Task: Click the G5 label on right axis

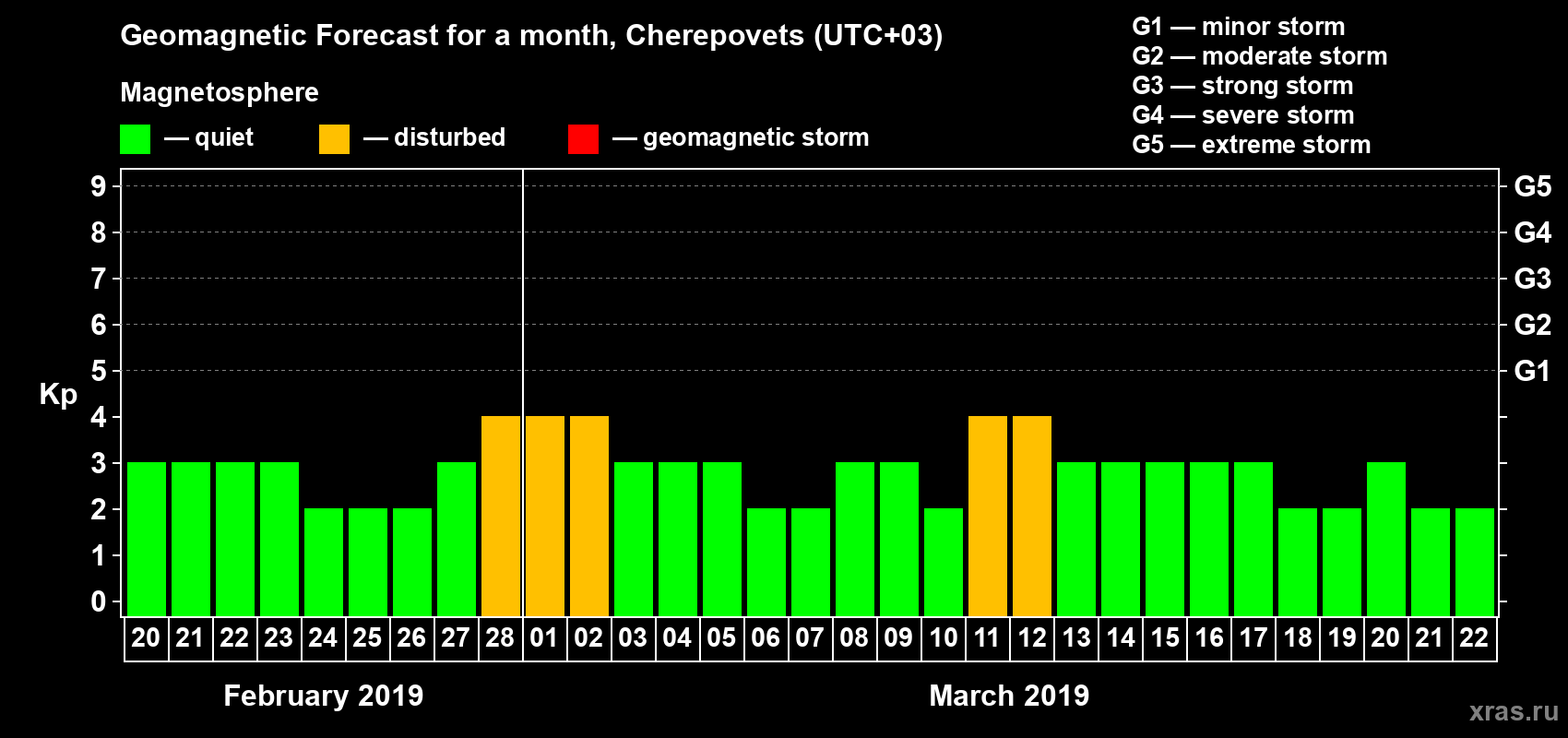Action: pyautogui.click(x=1533, y=186)
